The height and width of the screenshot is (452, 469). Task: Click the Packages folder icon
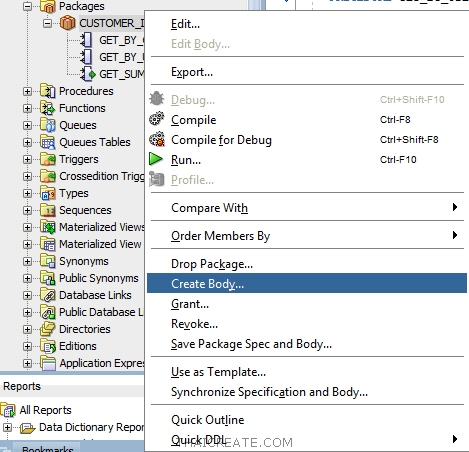point(48,6)
